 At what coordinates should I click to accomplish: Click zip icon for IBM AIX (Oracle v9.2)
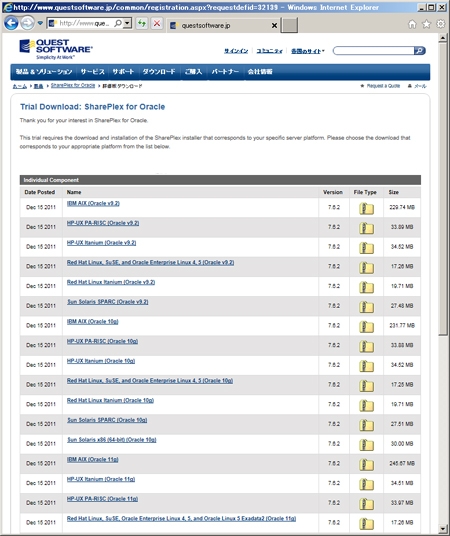pyautogui.click(x=366, y=208)
